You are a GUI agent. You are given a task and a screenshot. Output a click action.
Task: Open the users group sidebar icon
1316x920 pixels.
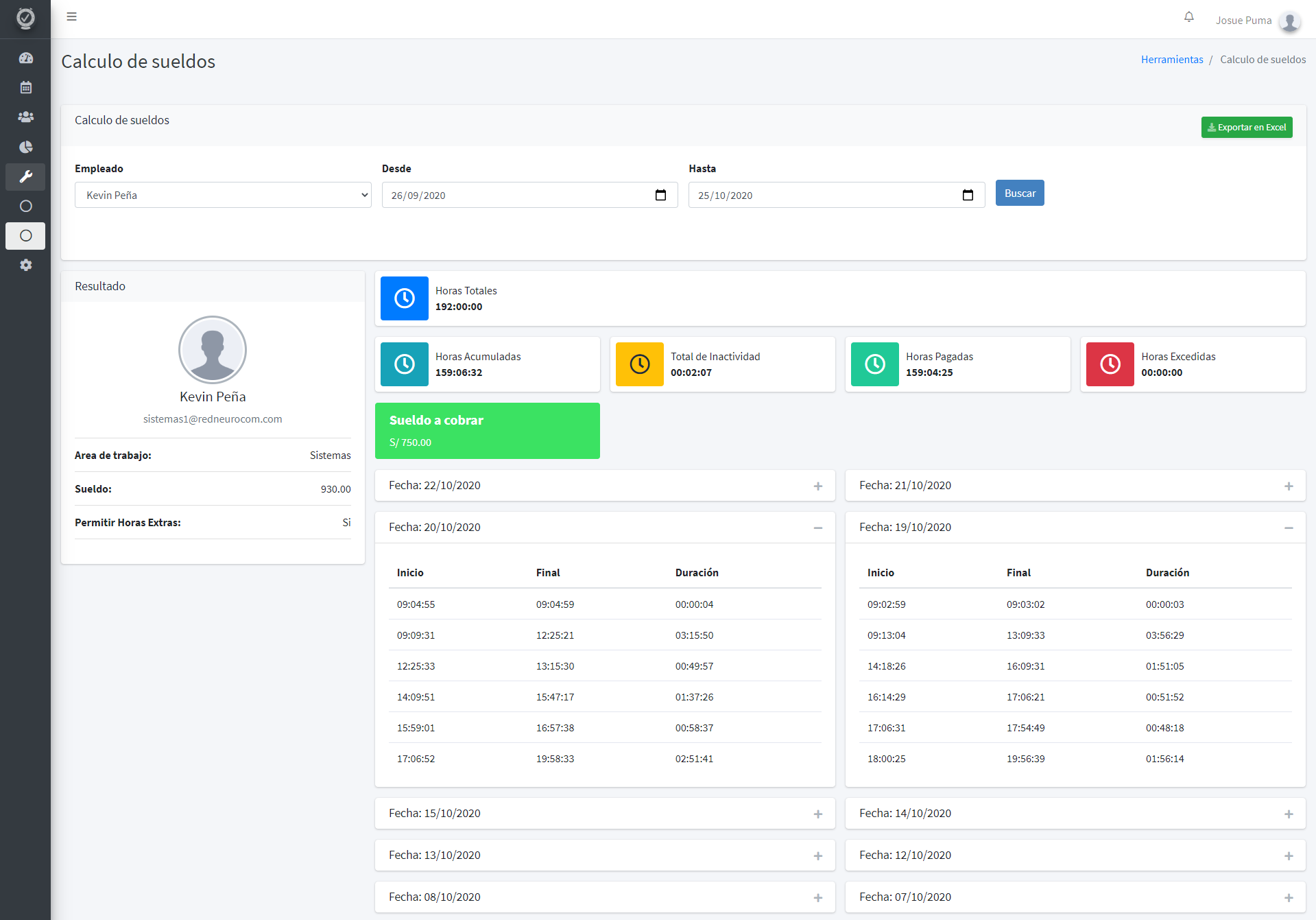25,117
